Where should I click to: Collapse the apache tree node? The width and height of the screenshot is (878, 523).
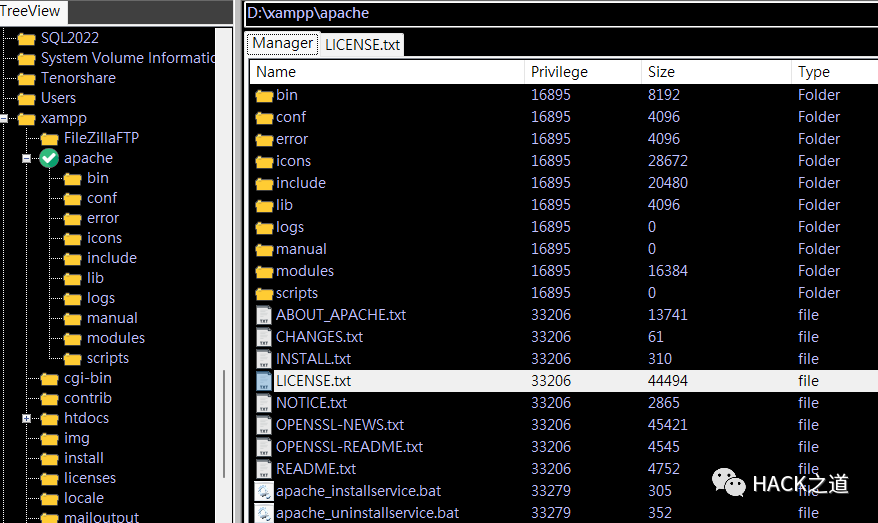[x=26, y=158]
